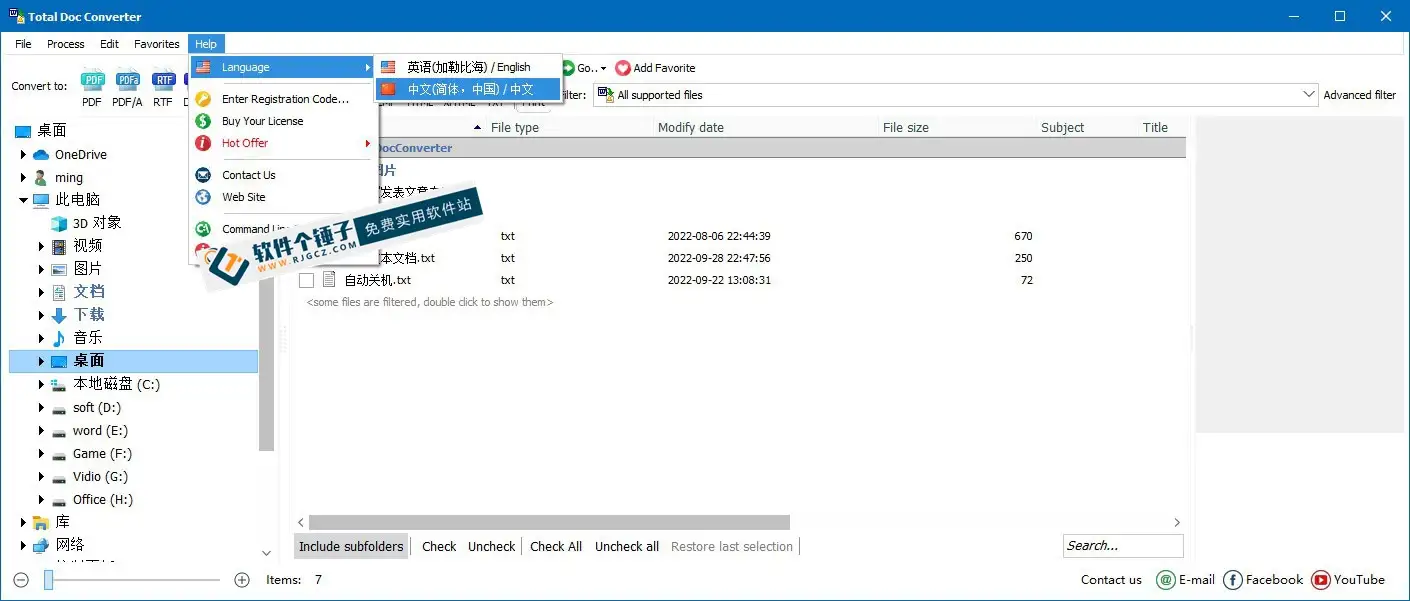Viewport: 1410px width, 601px height.
Task: Click the 库 library folder icon
Action: pyautogui.click(x=41, y=522)
